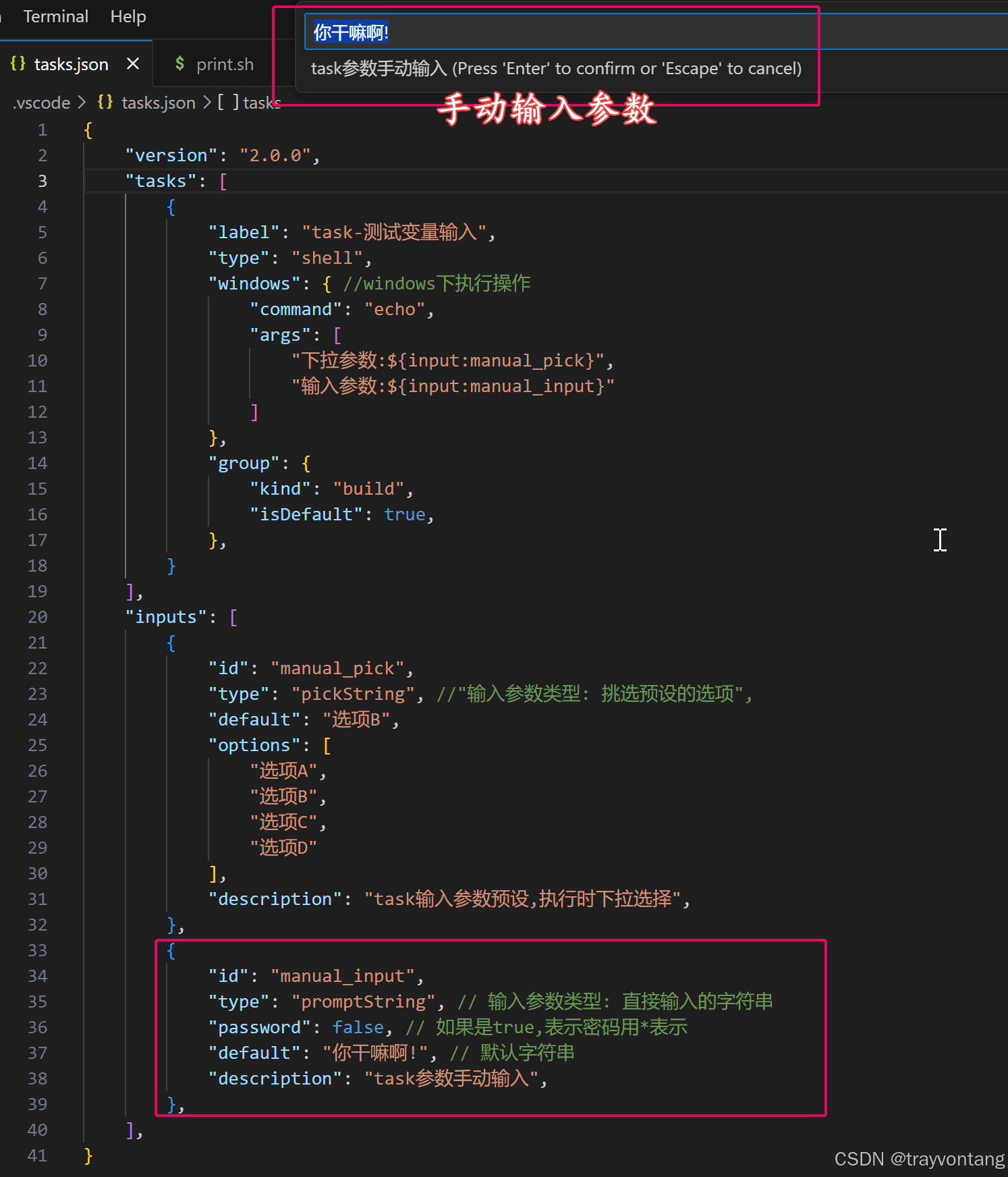This screenshot has height=1177, width=1008.
Task: Click the description task输入参数预设 string
Action: 523,899
